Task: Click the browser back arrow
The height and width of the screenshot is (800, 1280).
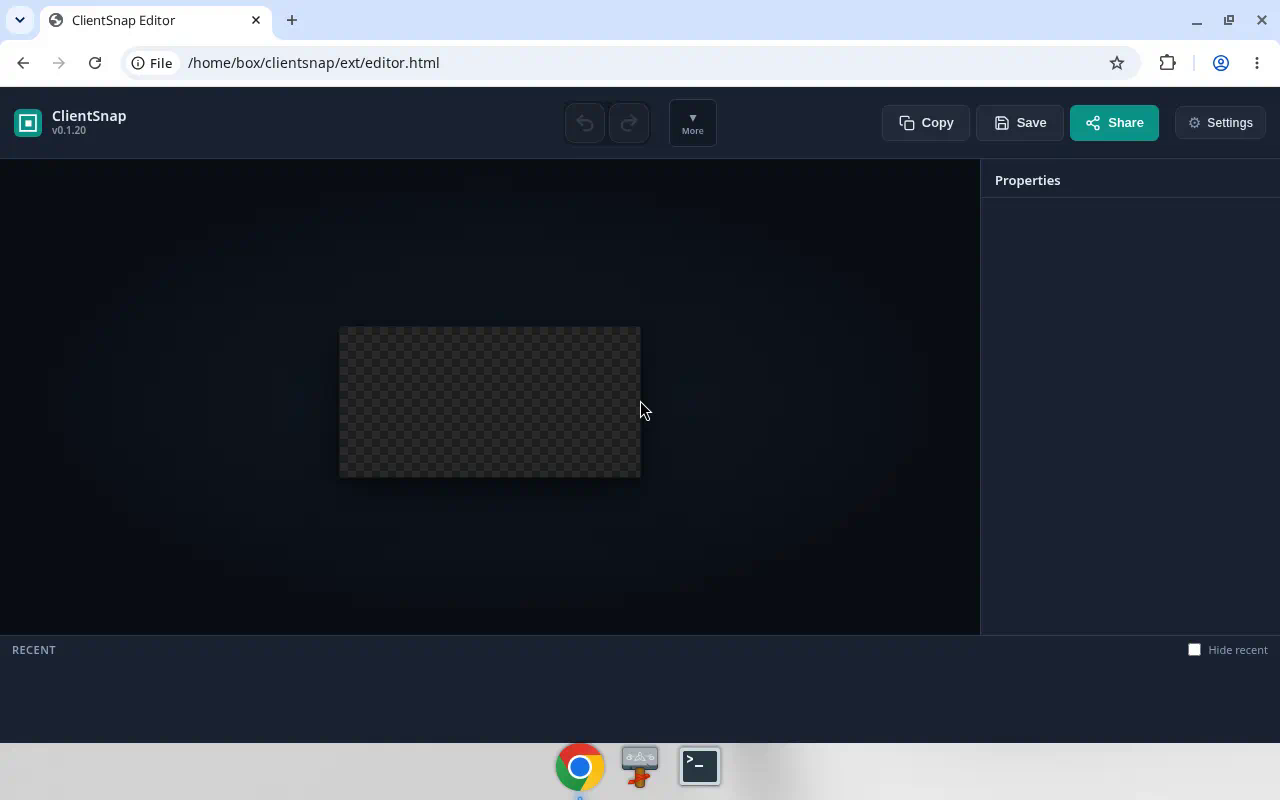Action: tap(23, 63)
